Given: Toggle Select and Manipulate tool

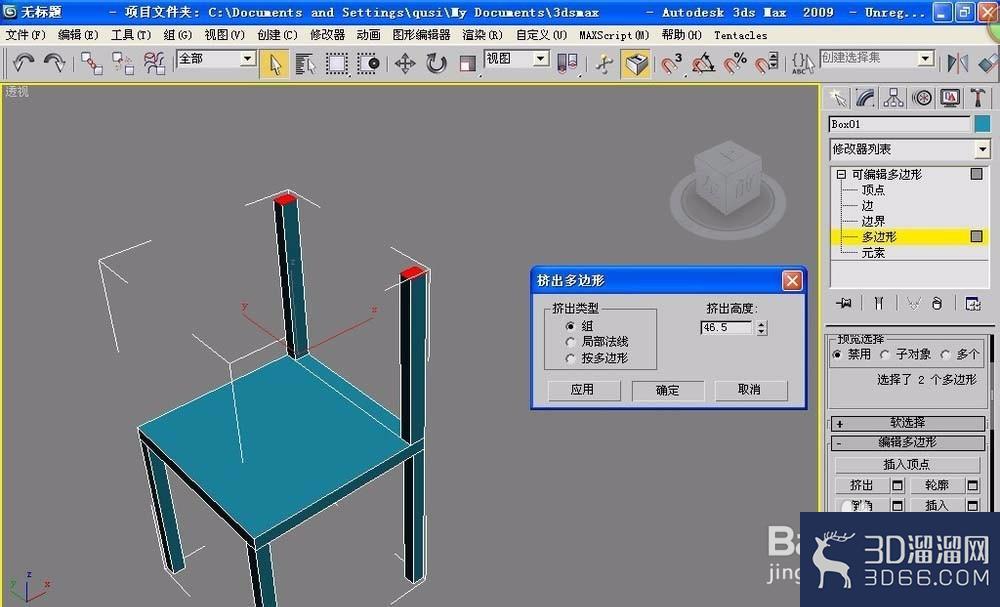Looking at the screenshot, I should 603,63.
